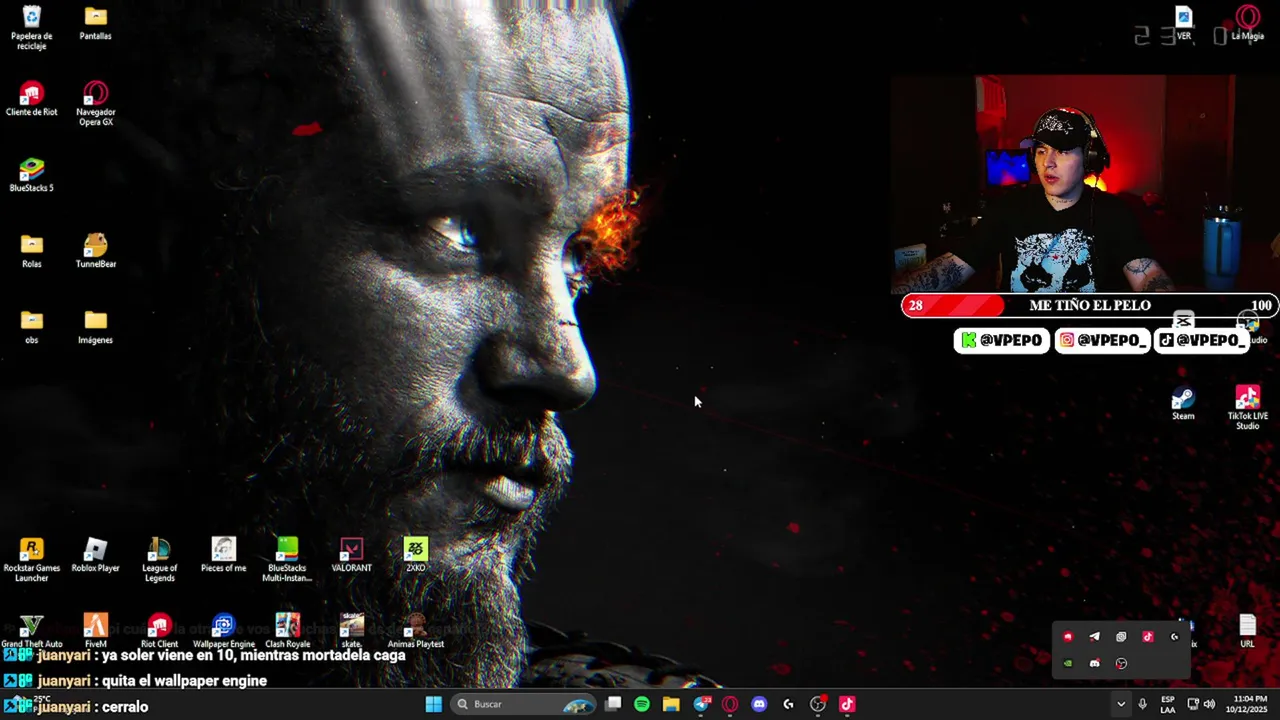Screen dimensions: 1280x720
Task: Open Navegador Opera GX shortcut
Action: 95,103
